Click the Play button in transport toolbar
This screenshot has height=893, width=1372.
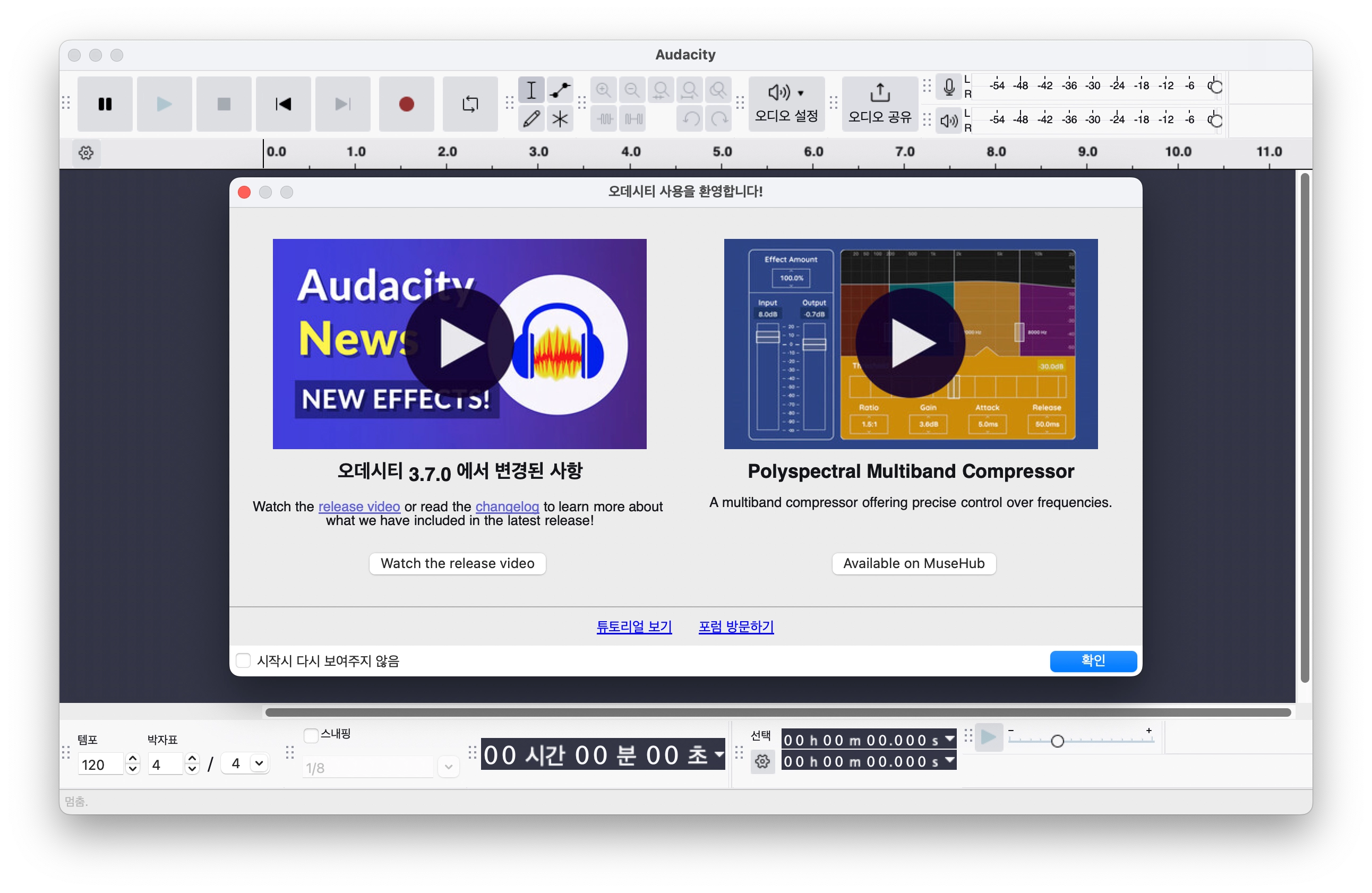[164, 104]
